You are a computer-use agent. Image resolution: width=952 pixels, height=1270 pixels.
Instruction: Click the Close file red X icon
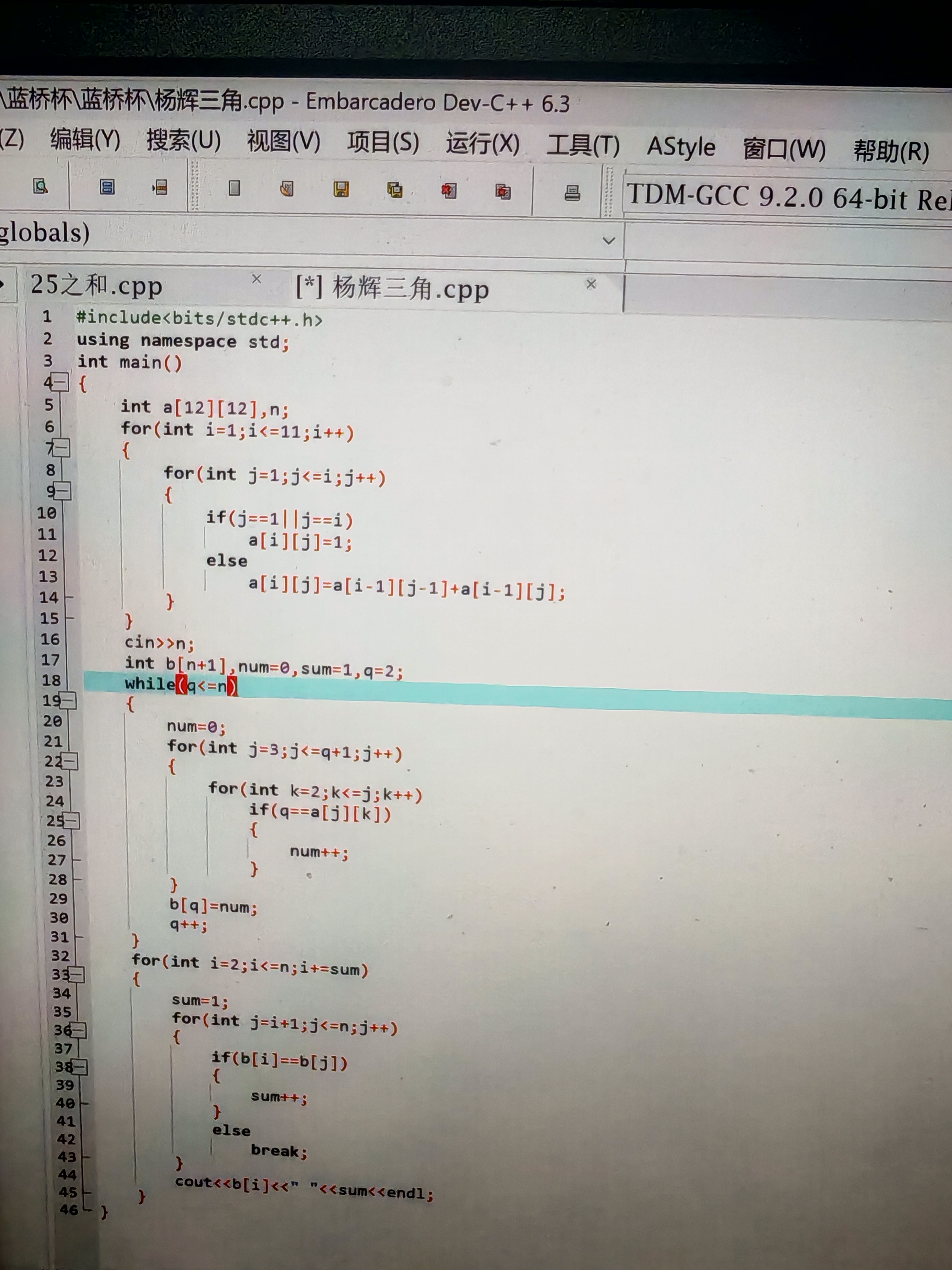[x=449, y=190]
